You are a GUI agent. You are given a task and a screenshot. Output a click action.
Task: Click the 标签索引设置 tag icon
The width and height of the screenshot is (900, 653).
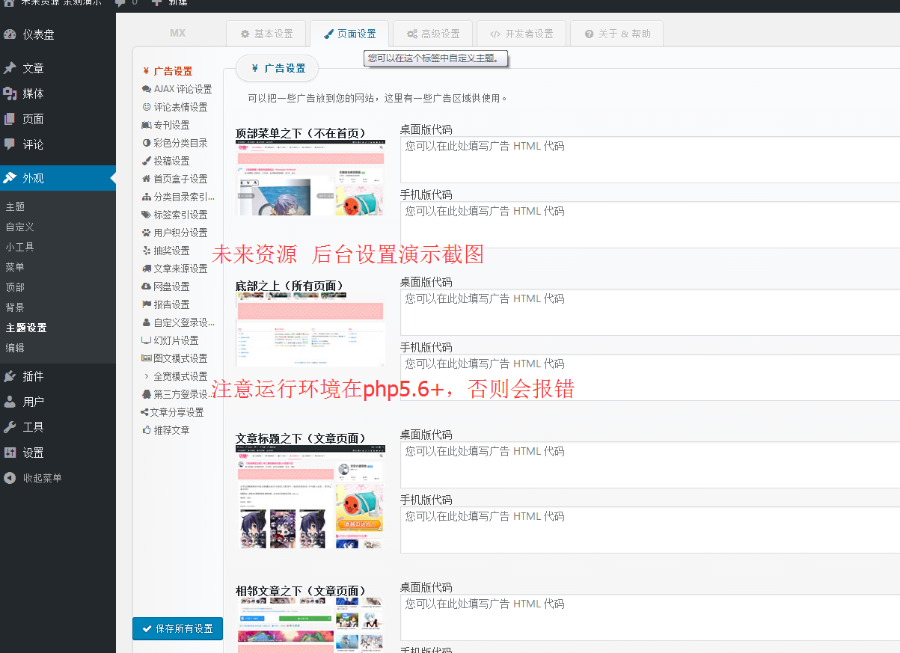pos(146,215)
